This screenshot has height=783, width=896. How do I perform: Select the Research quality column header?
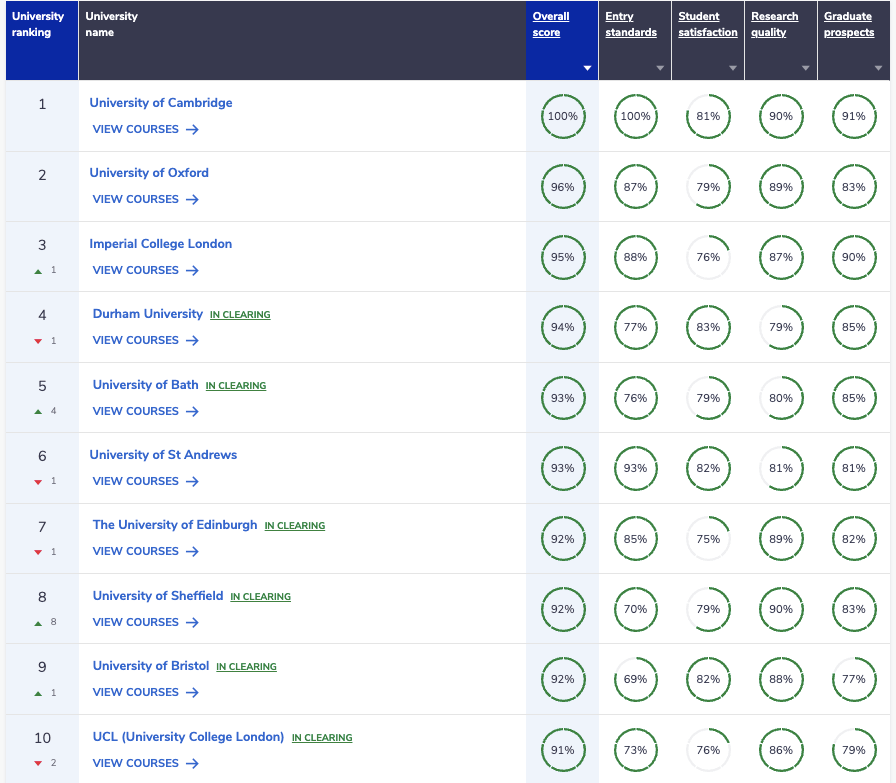click(x=774, y=24)
